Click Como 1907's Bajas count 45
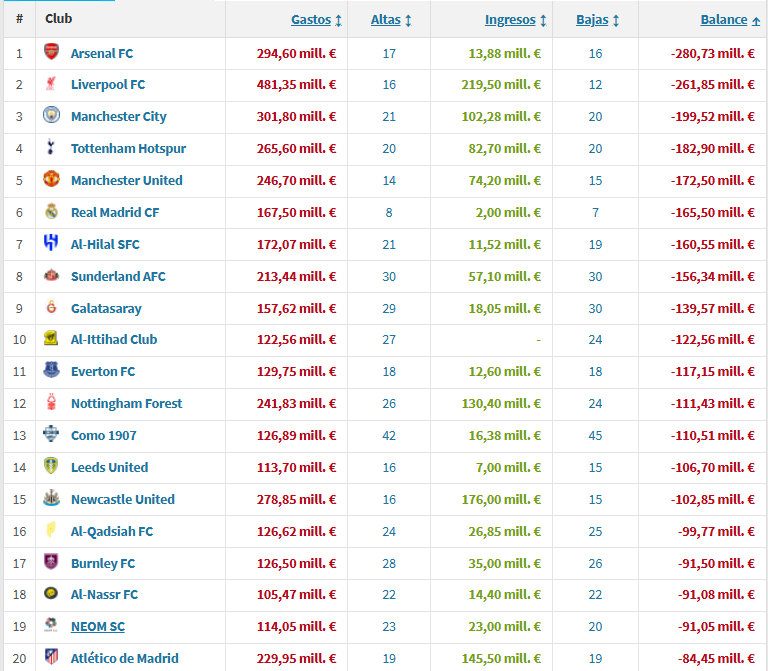This screenshot has width=768, height=671. point(595,435)
